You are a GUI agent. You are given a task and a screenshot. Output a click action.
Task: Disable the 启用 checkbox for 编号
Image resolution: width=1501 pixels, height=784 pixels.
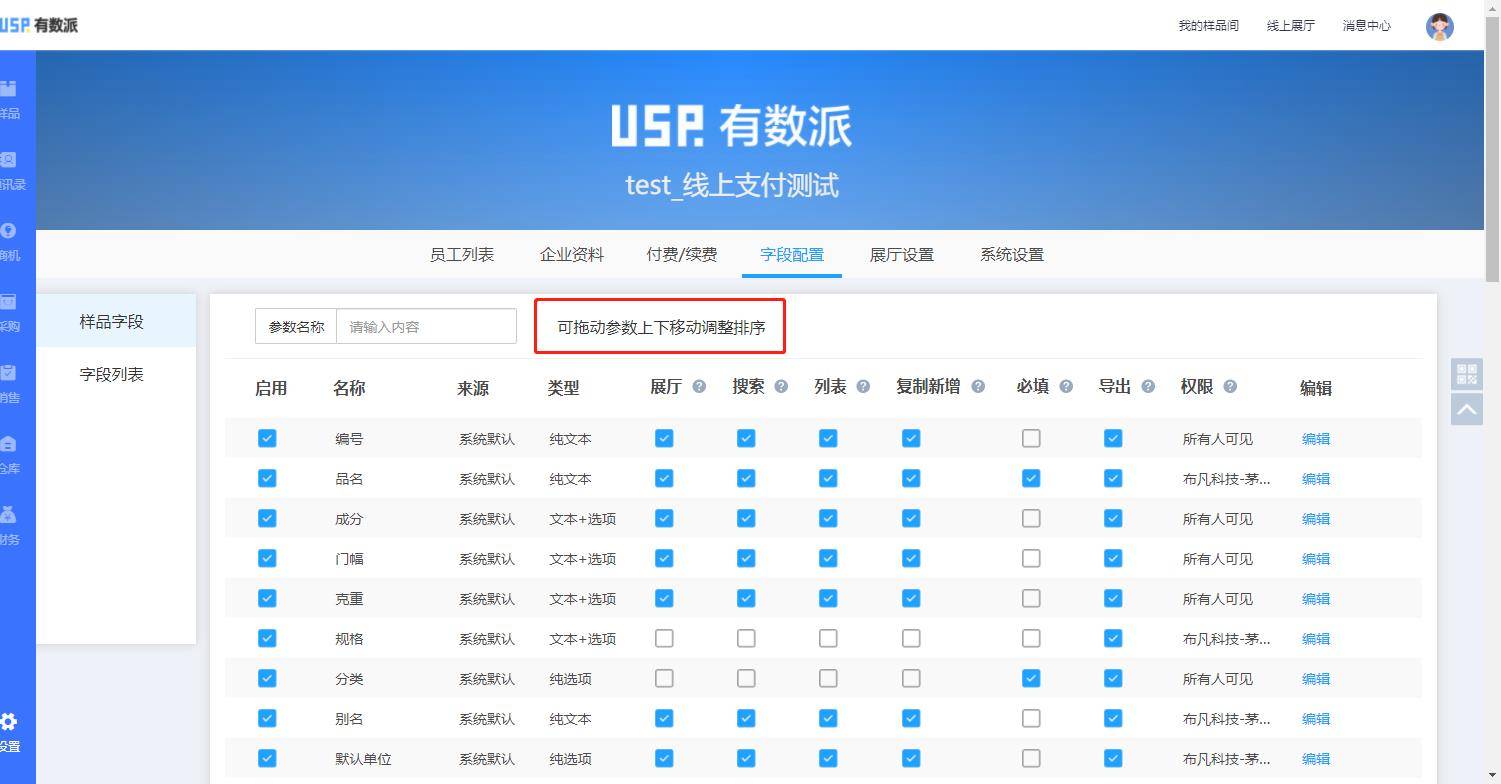pyautogui.click(x=267, y=438)
